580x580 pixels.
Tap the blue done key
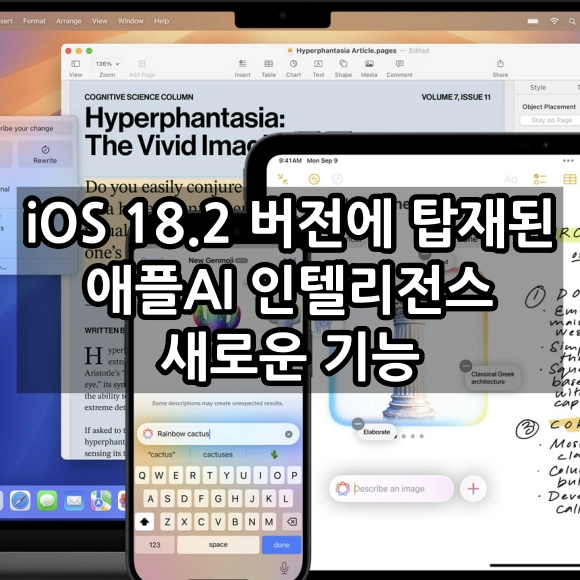[x=281, y=544]
